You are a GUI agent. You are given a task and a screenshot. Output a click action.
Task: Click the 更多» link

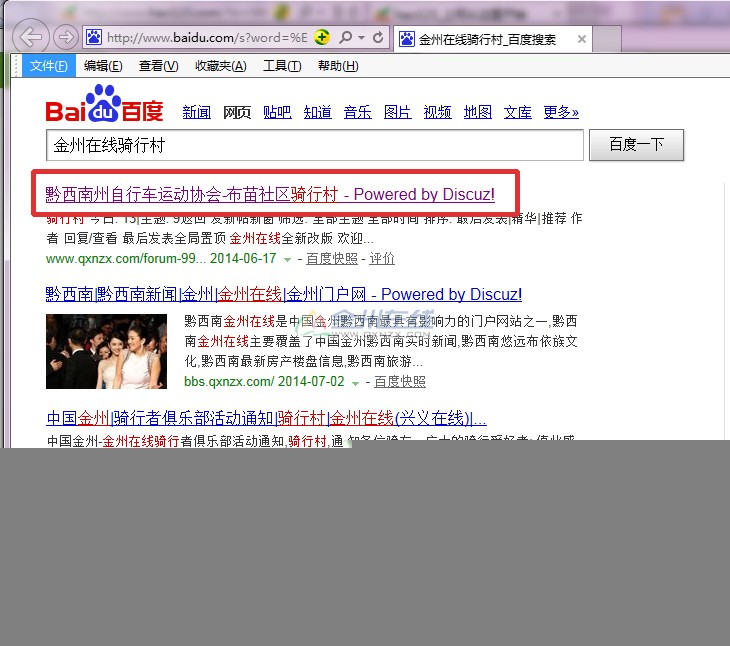[561, 112]
